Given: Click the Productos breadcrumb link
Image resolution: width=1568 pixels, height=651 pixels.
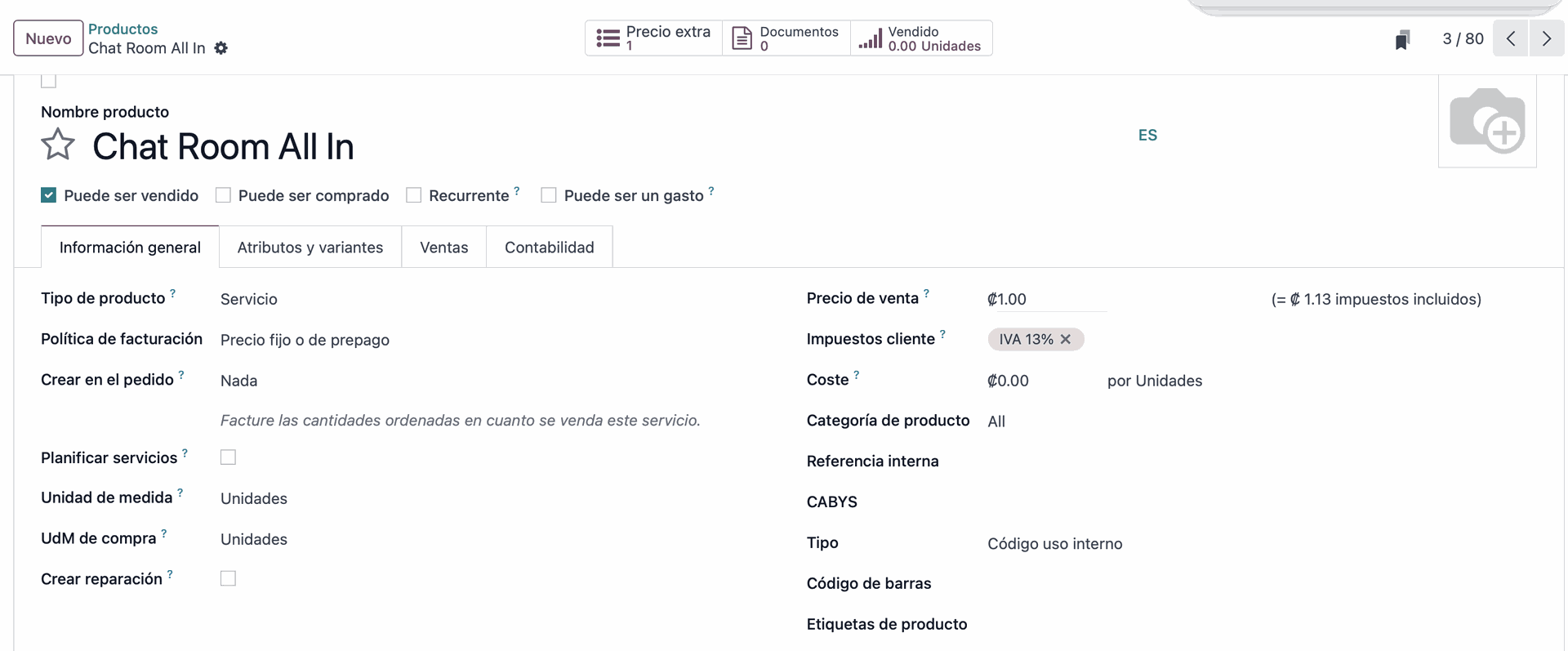Looking at the screenshot, I should [122, 29].
